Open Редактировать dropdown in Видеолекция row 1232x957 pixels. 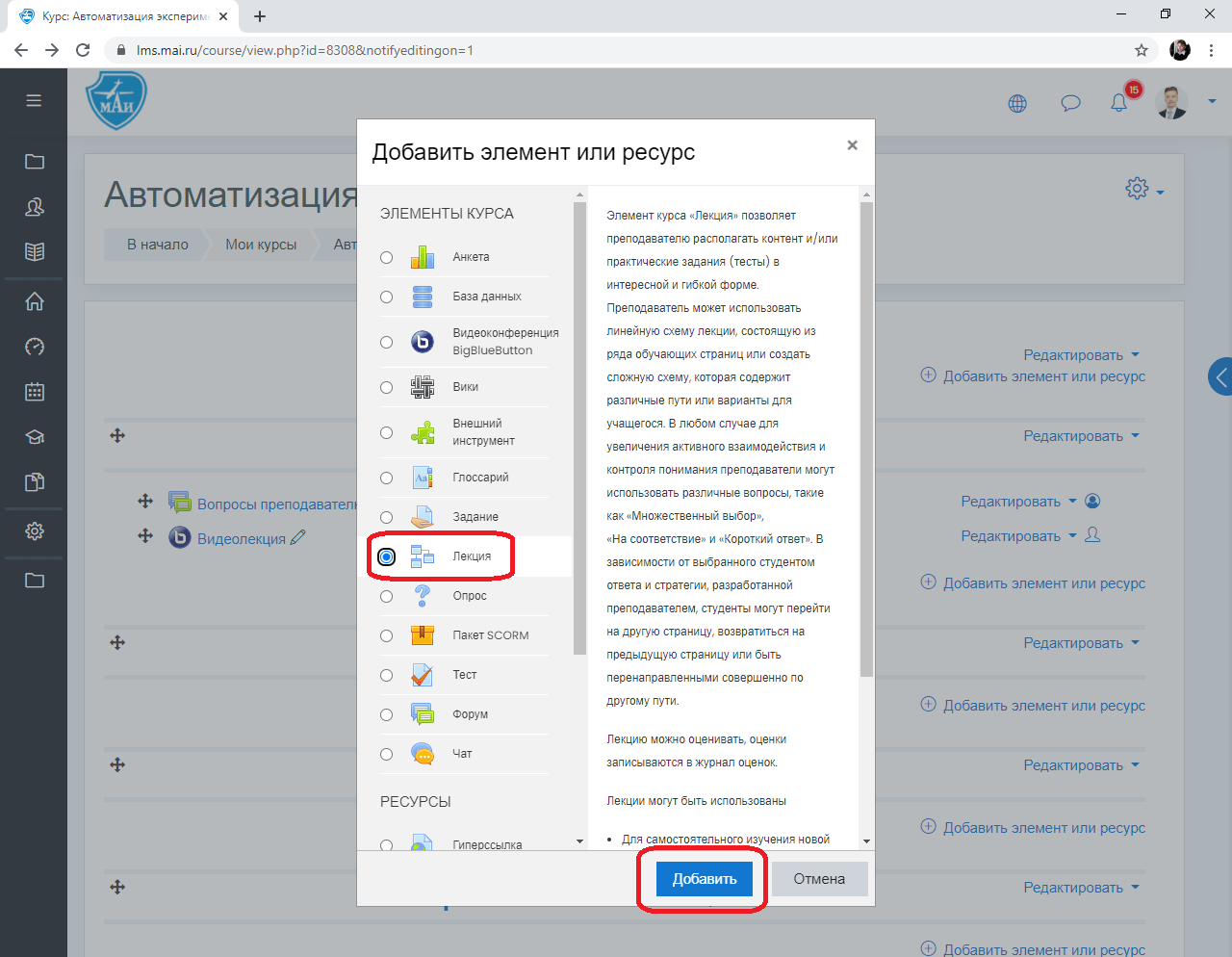click(x=1018, y=536)
